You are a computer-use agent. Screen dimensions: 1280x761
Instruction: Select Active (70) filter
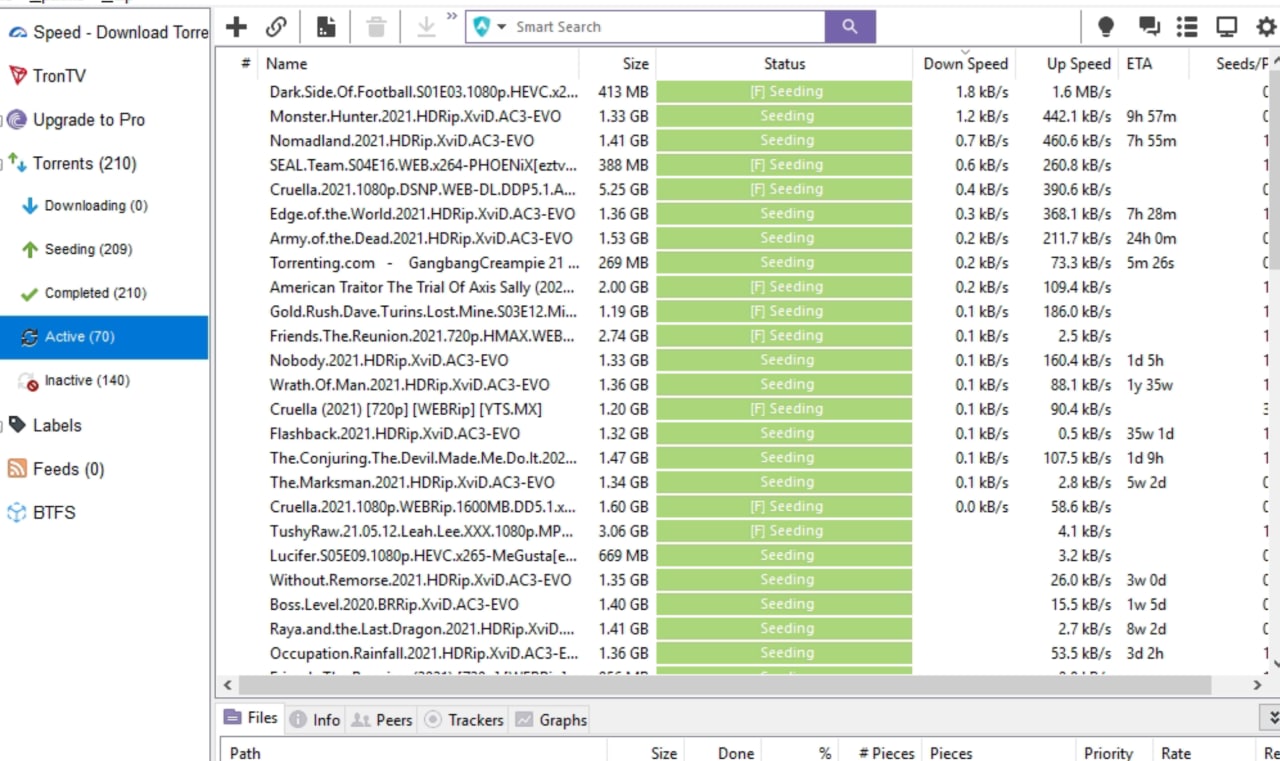pyautogui.click(x=104, y=337)
